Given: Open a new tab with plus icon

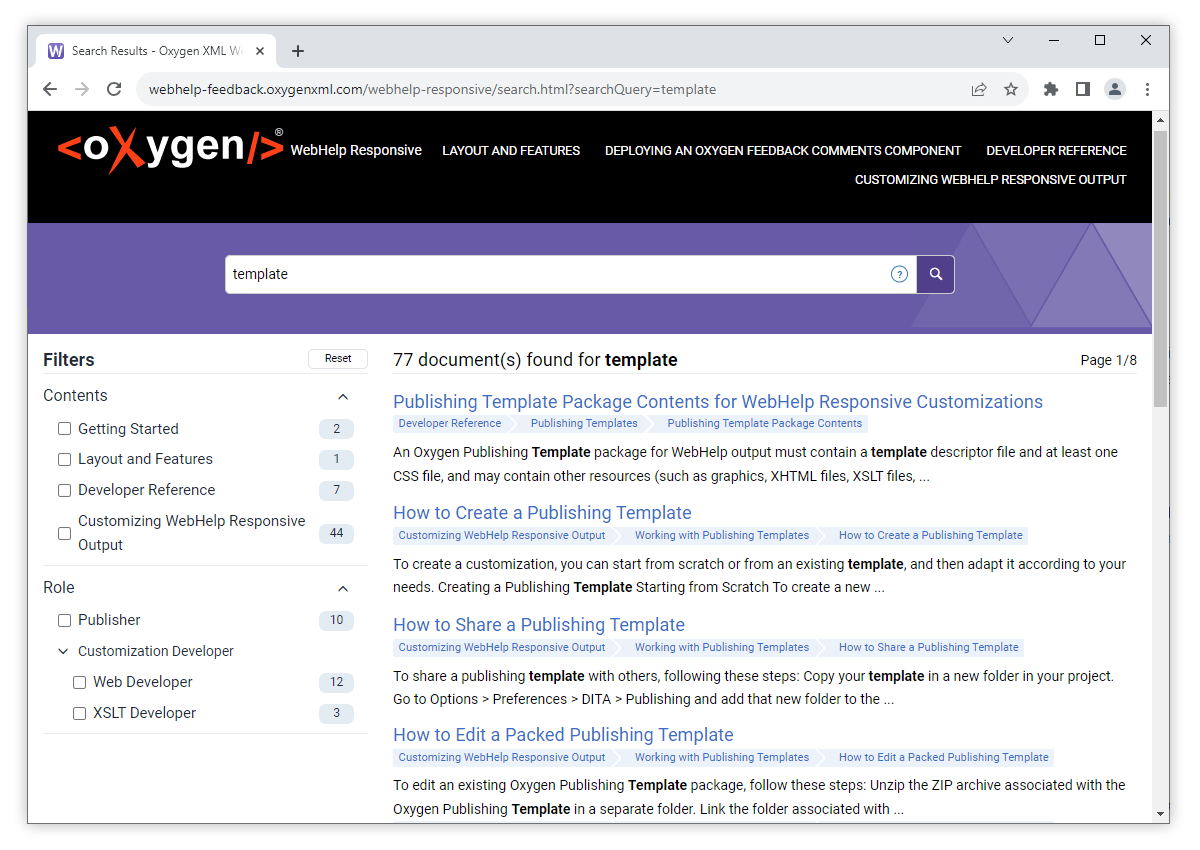Looking at the screenshot, I should 298,51.
